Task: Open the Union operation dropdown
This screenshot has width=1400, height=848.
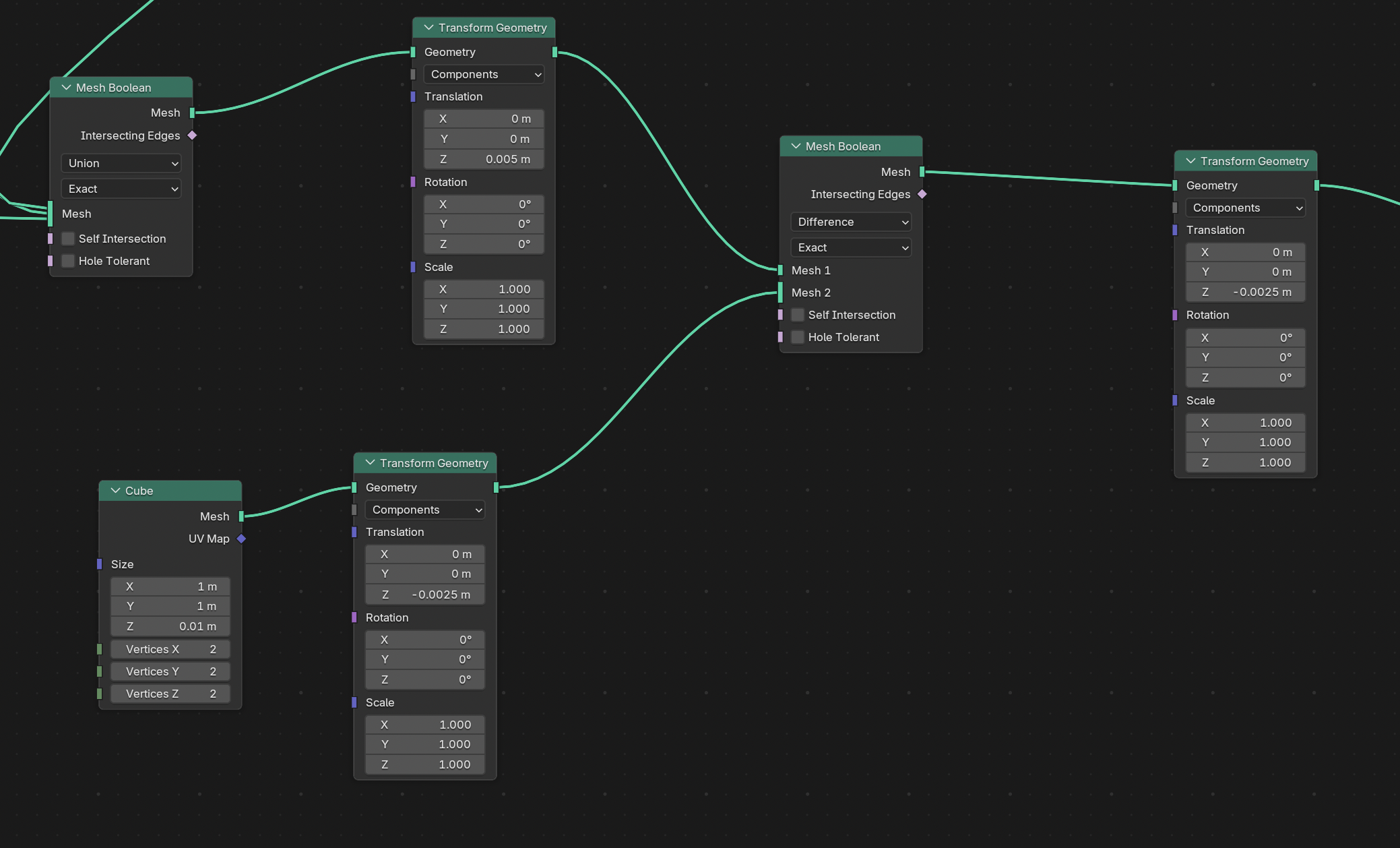Action: [121, 163]
